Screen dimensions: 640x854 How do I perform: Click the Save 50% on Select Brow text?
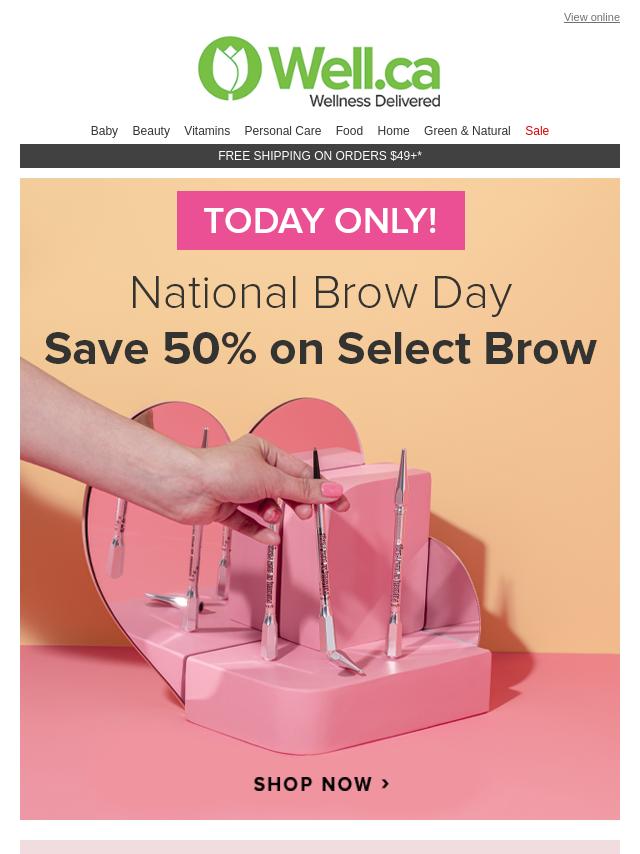click(x=320, y=349)
